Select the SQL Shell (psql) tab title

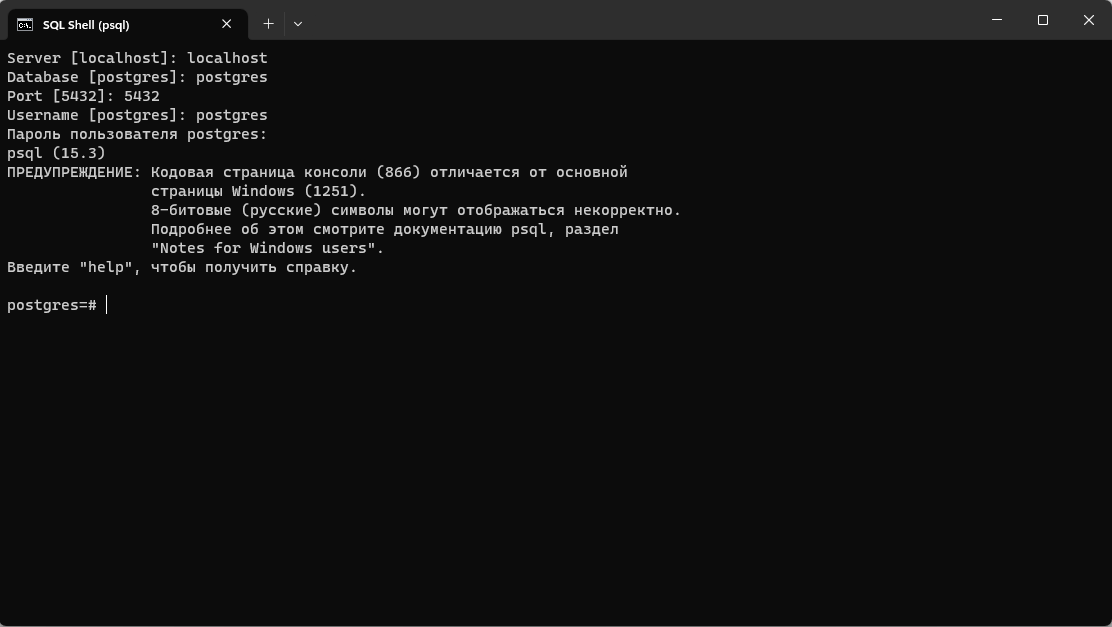point(86,24)
